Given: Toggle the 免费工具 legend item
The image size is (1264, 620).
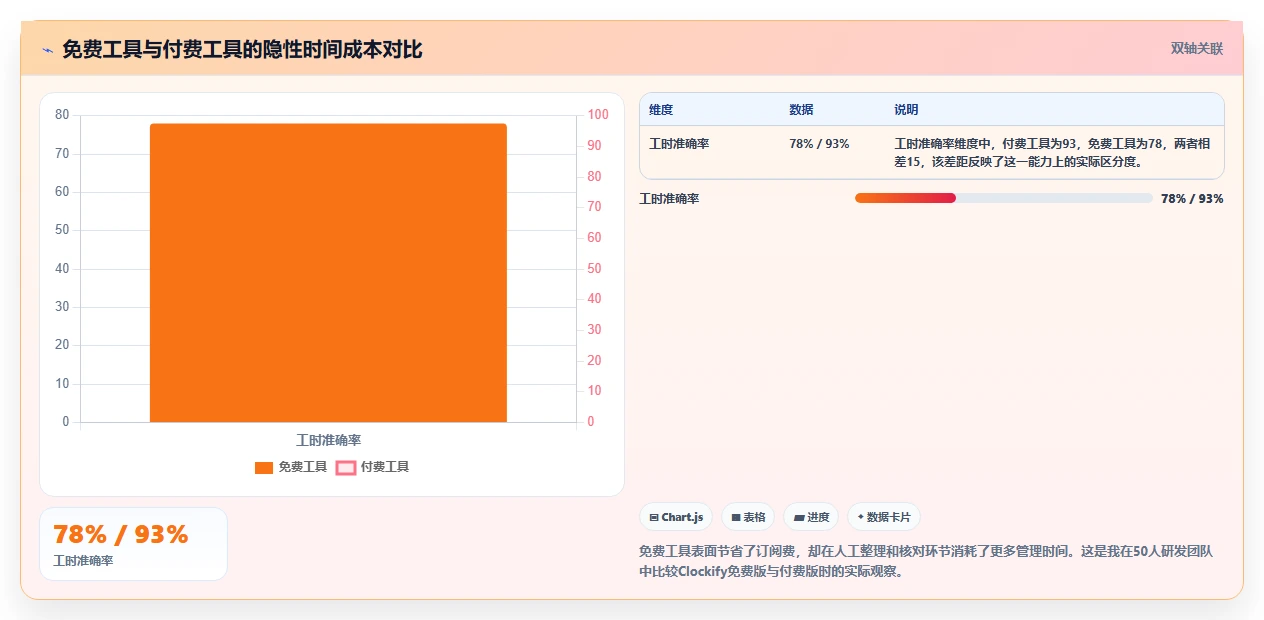Looking at the screenshot, I should 291,467.
